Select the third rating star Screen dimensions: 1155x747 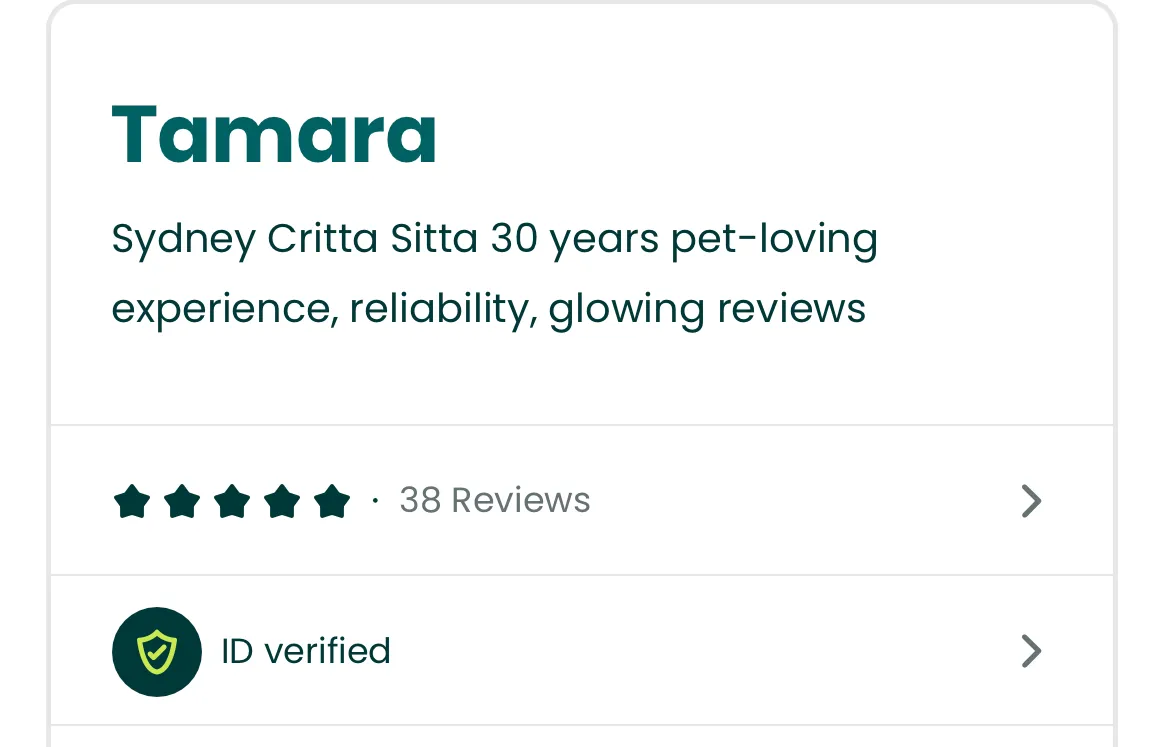coord(232,501)
